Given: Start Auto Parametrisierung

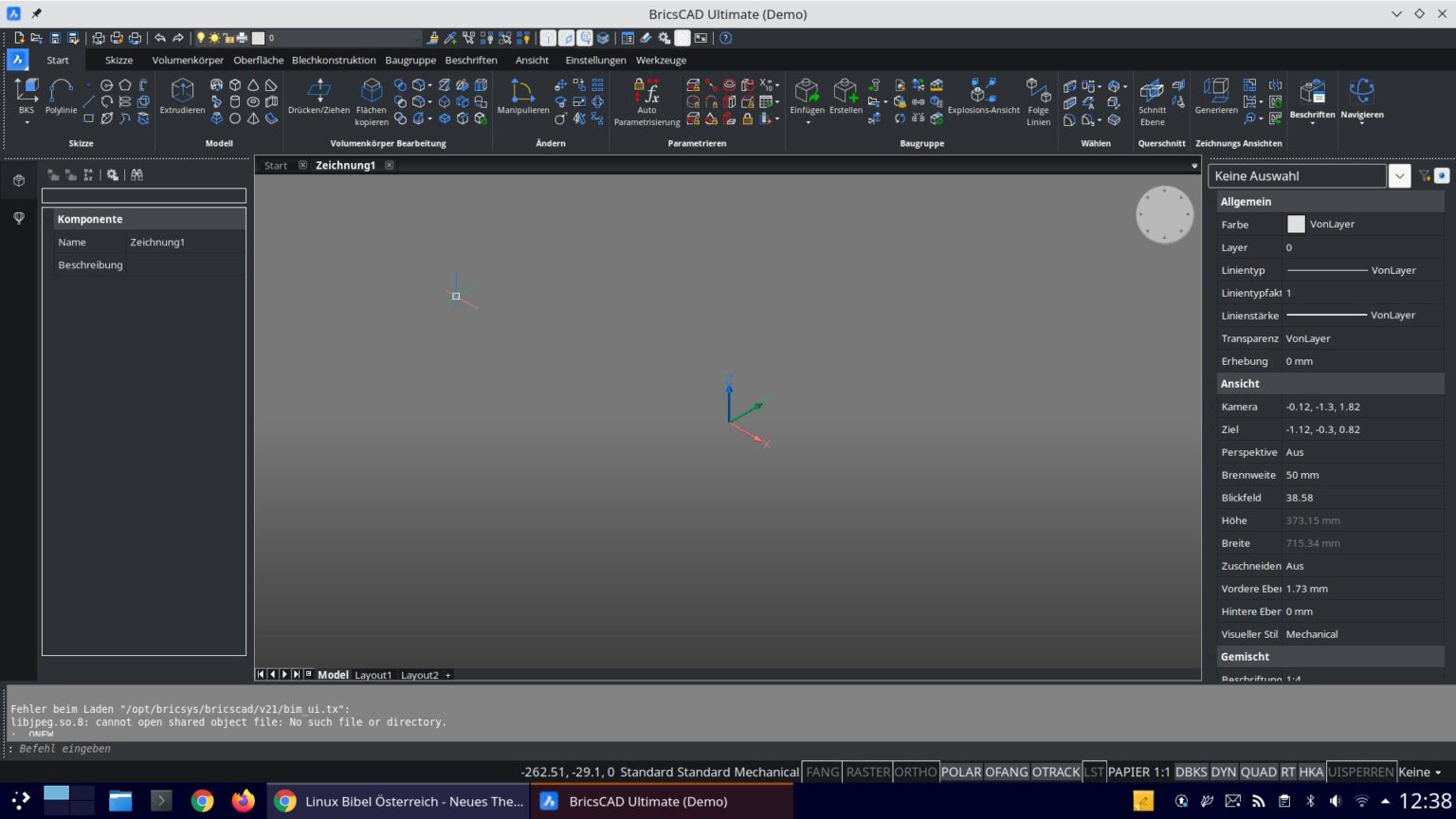Looking at the screenshot, I should coord(646,100).
